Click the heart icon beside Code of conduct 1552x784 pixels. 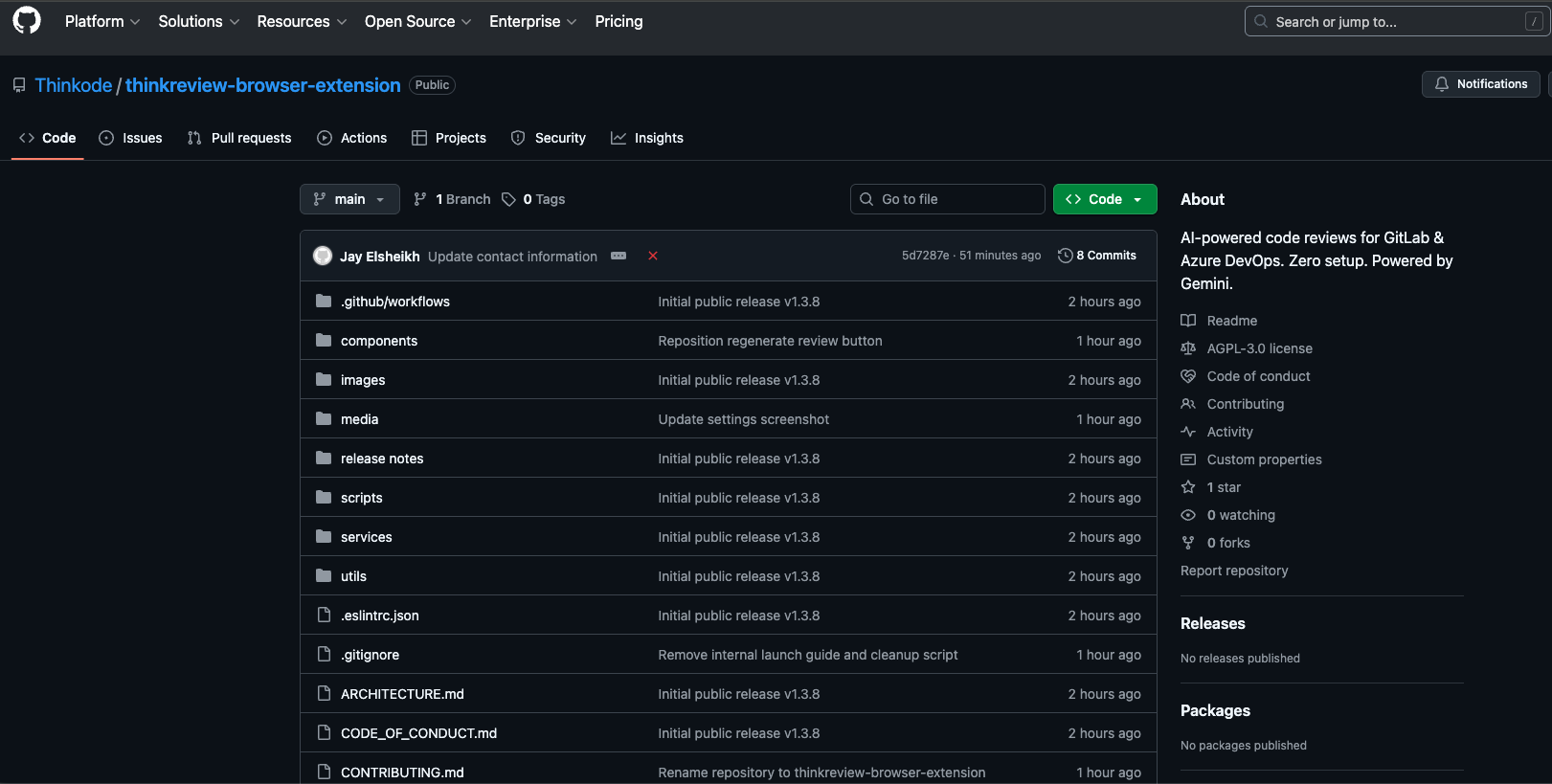point(1188,376)
